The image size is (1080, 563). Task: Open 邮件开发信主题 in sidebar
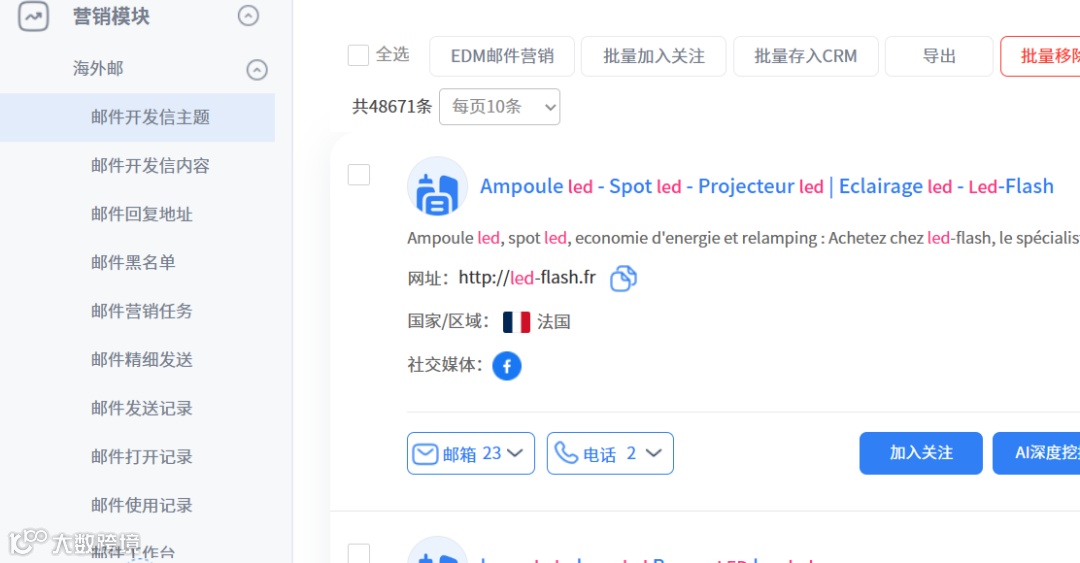tap(137, 117)
